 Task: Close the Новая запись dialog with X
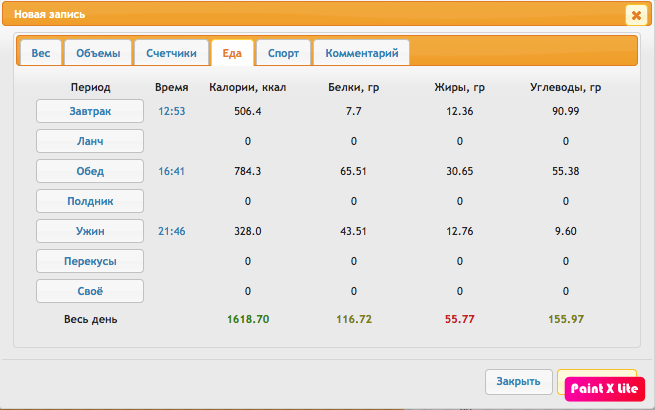click(636, 15)
